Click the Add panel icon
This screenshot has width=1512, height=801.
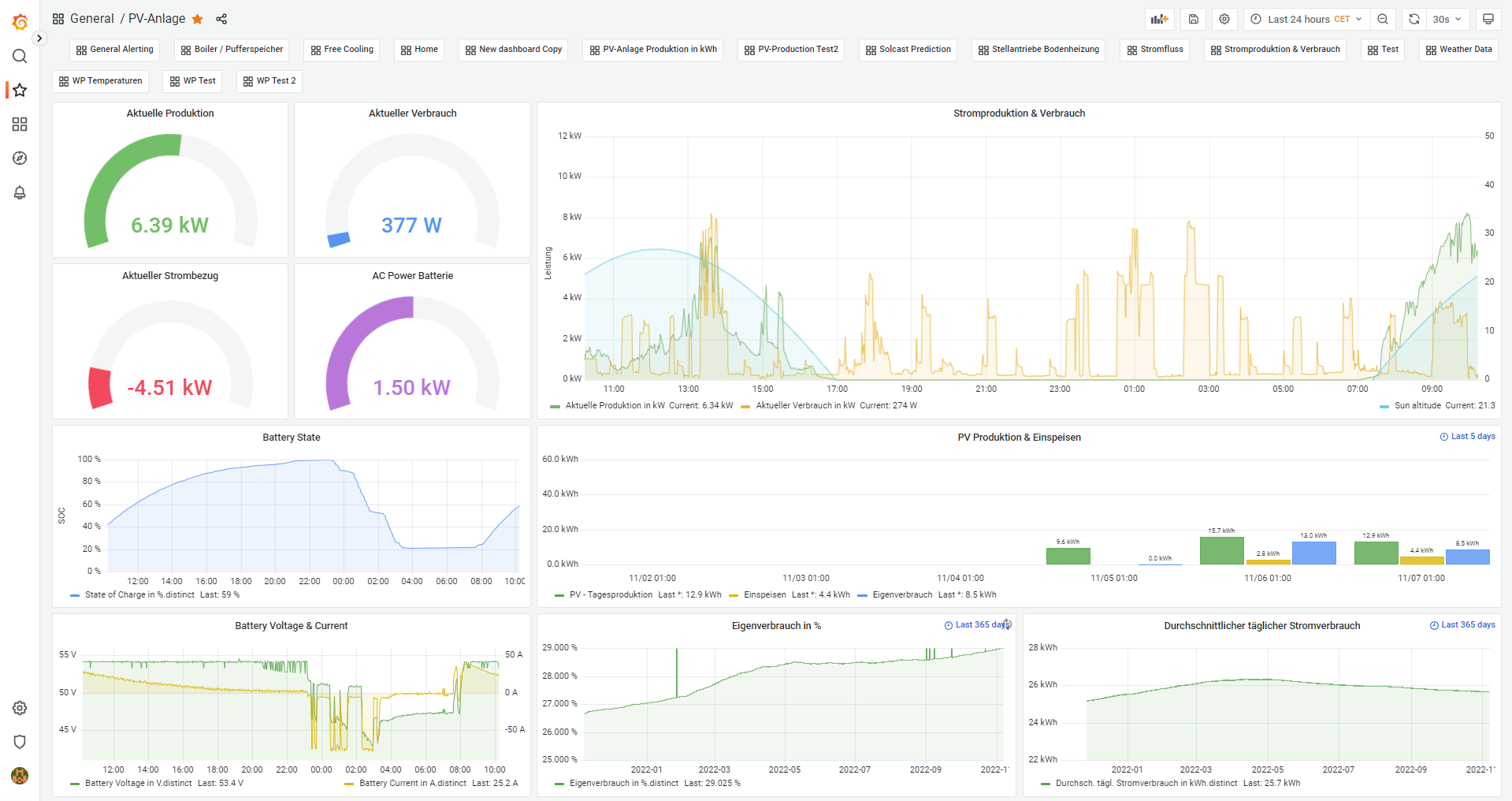pos(1159,19)
